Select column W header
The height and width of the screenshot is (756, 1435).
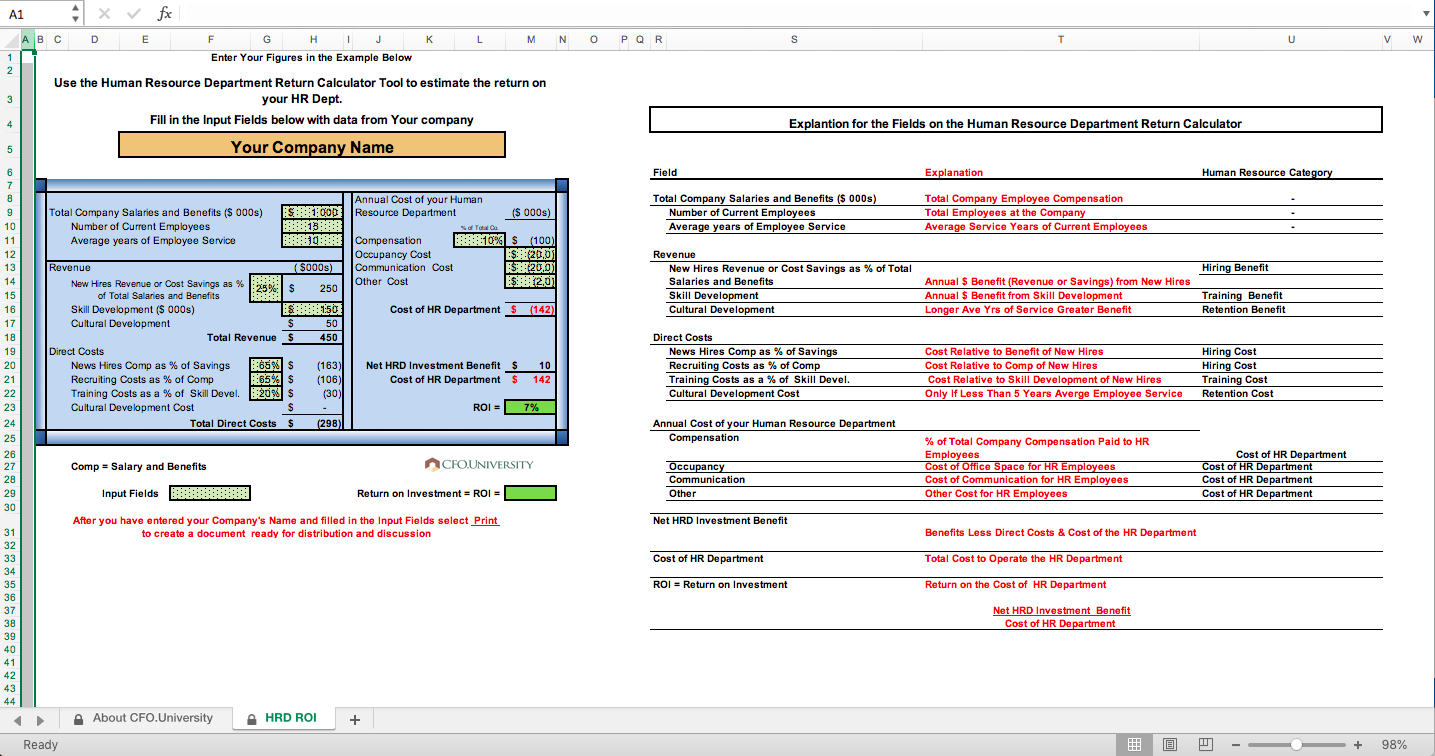tap(1417, 40)
